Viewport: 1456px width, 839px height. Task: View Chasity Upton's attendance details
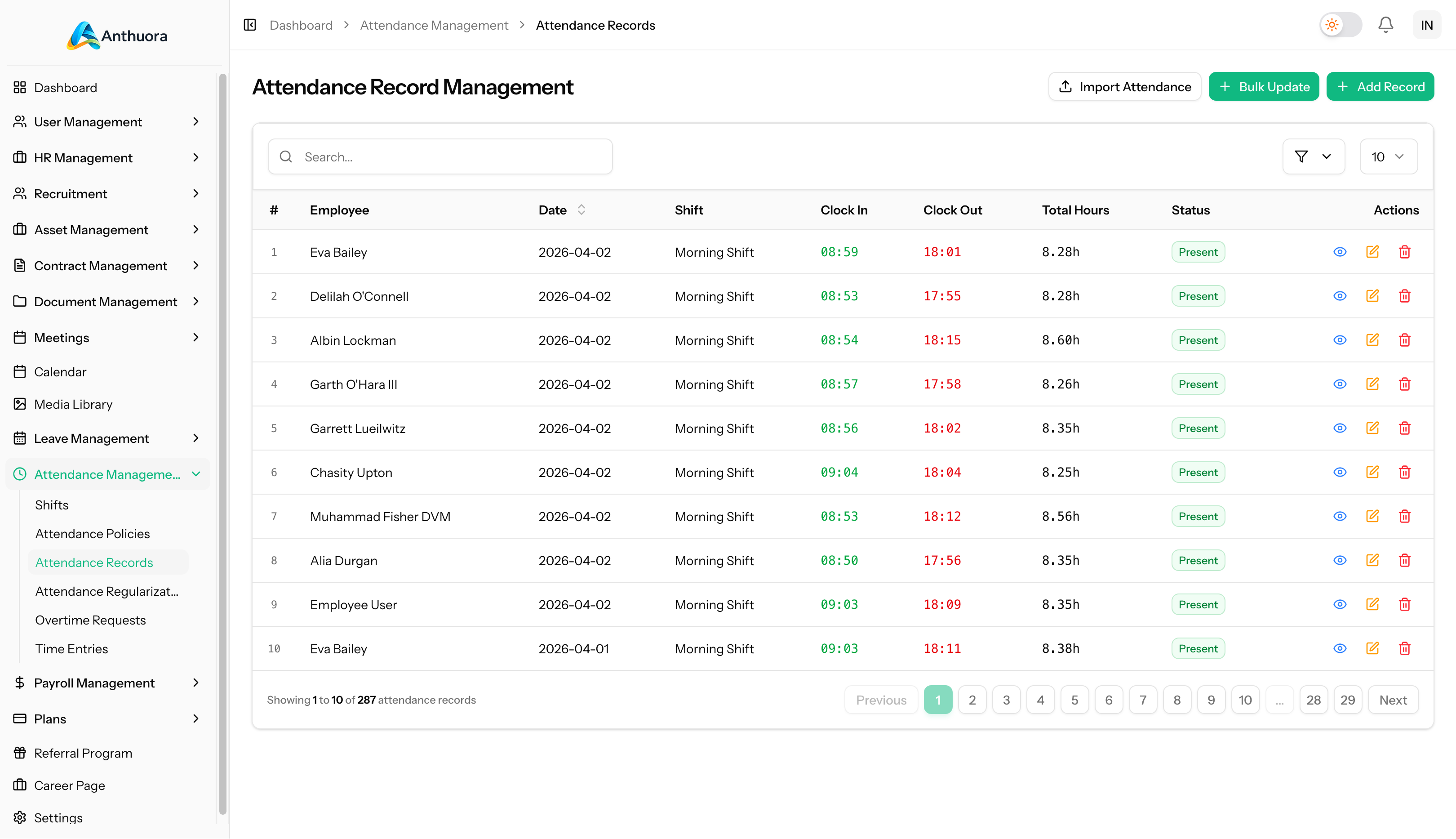1340,472
